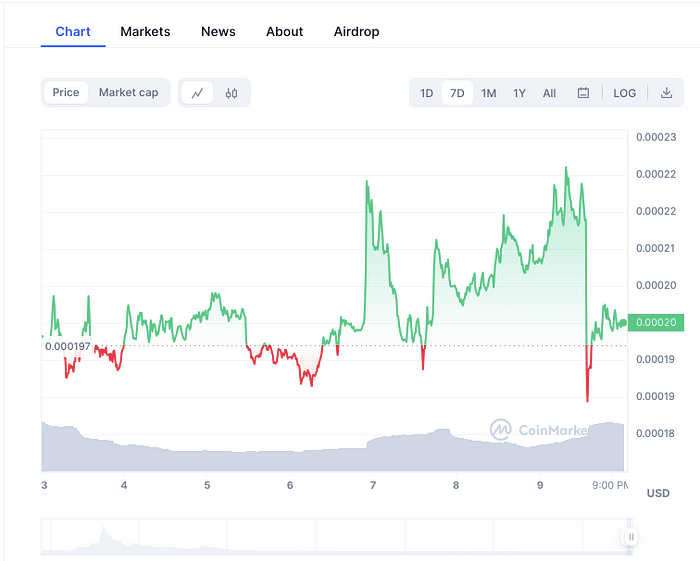700x561 pixels.
Task: Open the News tab
Action: click(x=218, y=32)
